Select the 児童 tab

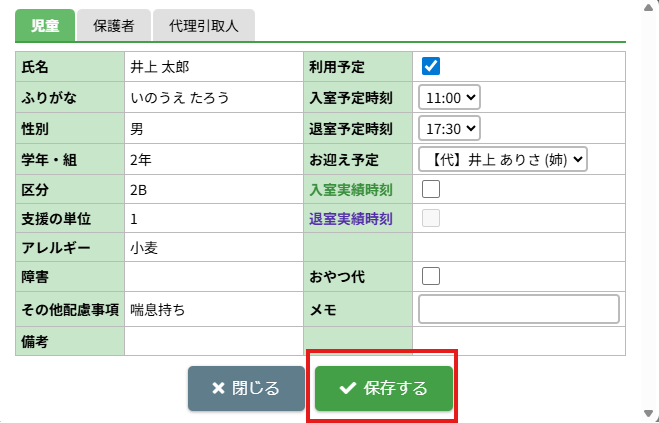point(44,25)
